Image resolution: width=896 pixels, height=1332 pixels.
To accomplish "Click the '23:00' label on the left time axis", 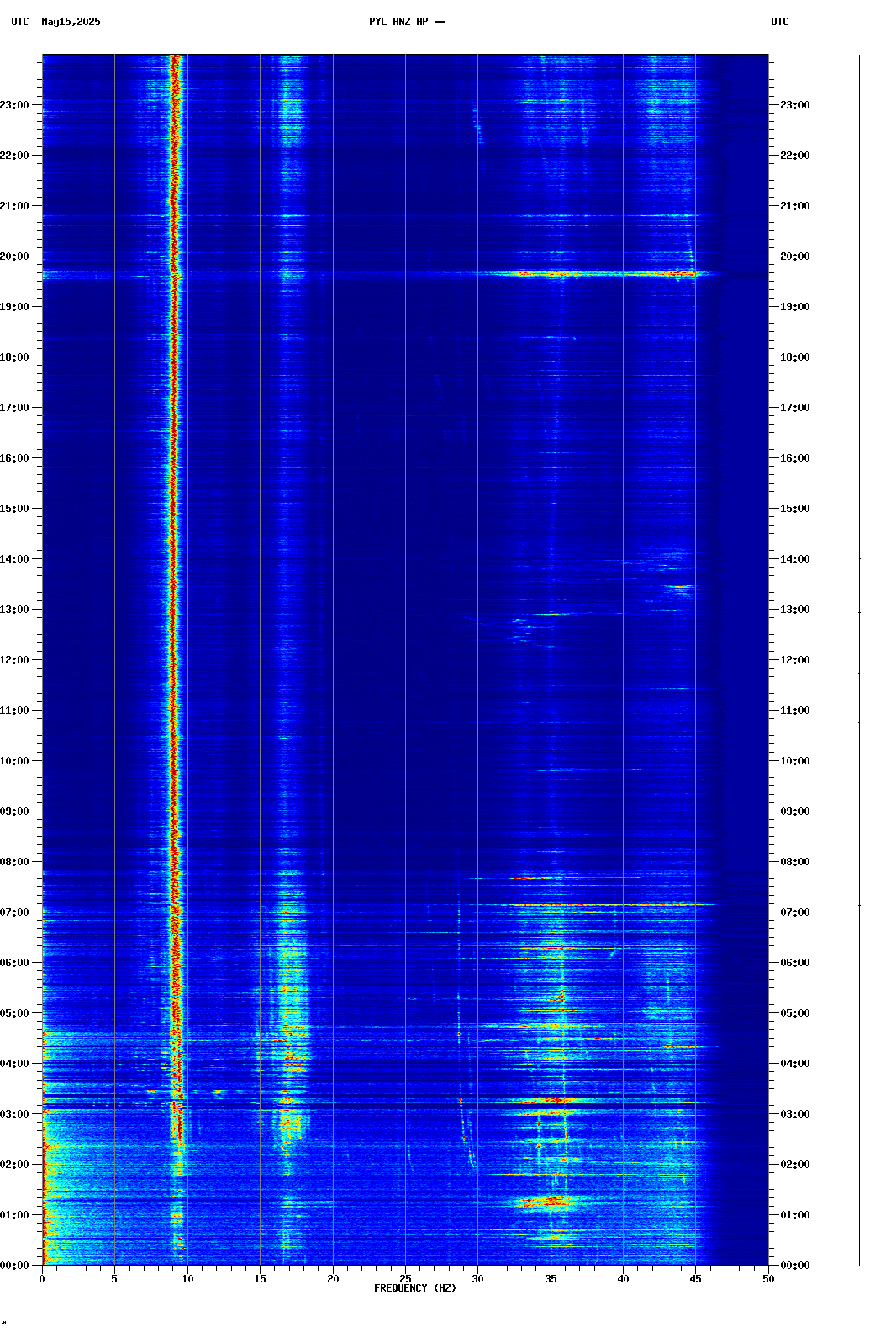I will (x=14, y=105).
